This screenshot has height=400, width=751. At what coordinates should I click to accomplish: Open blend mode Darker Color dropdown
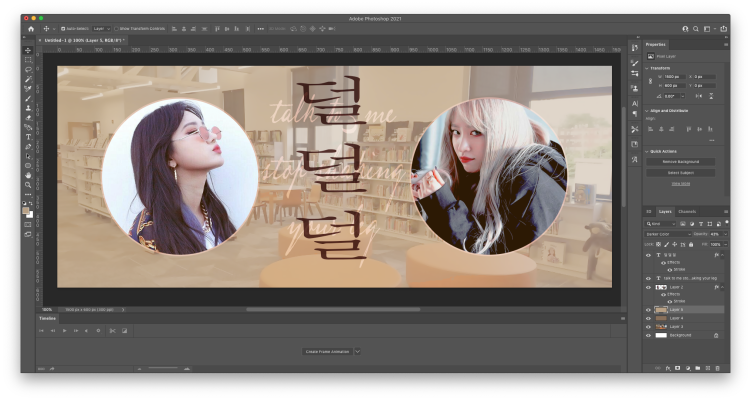point(668,234)
